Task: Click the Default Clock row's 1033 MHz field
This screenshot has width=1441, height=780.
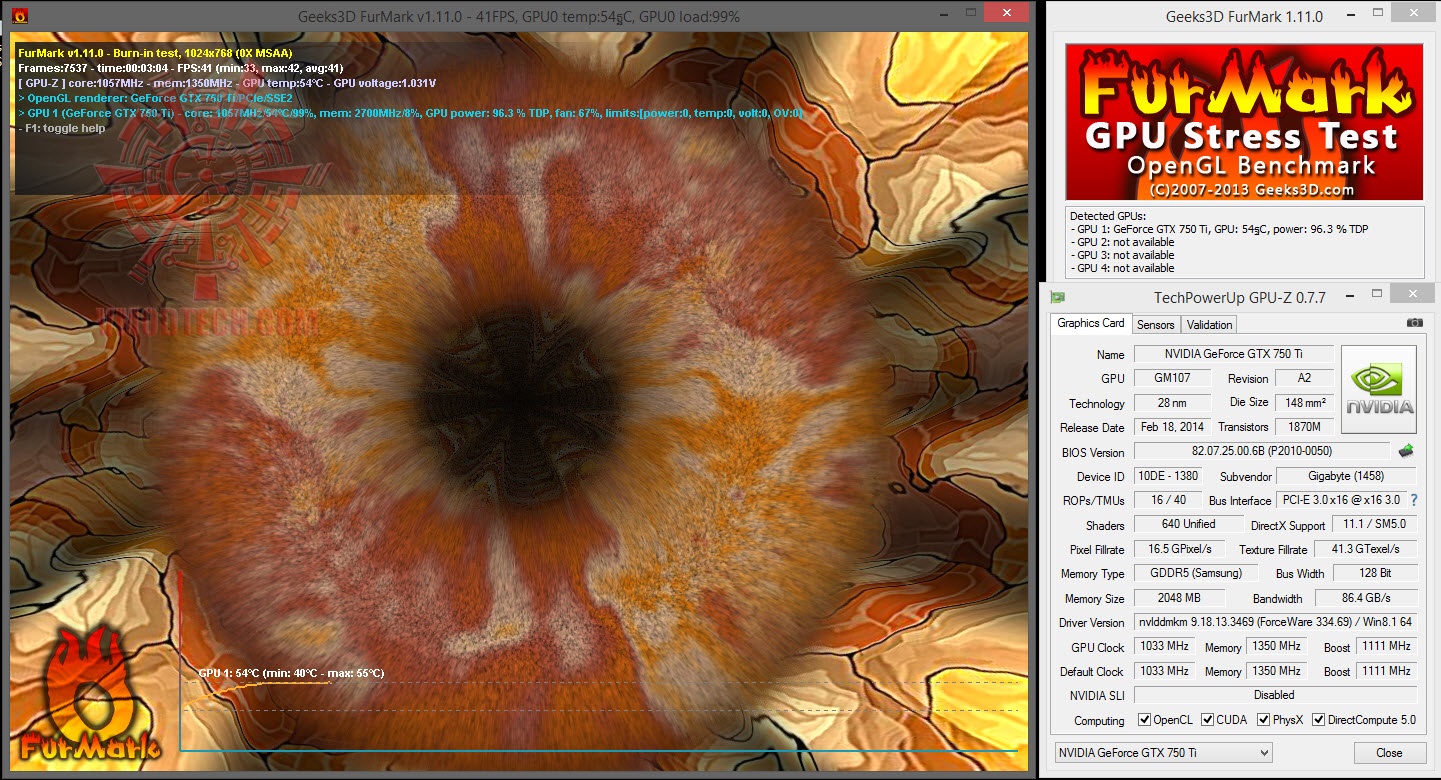Action: point(1164,671)
